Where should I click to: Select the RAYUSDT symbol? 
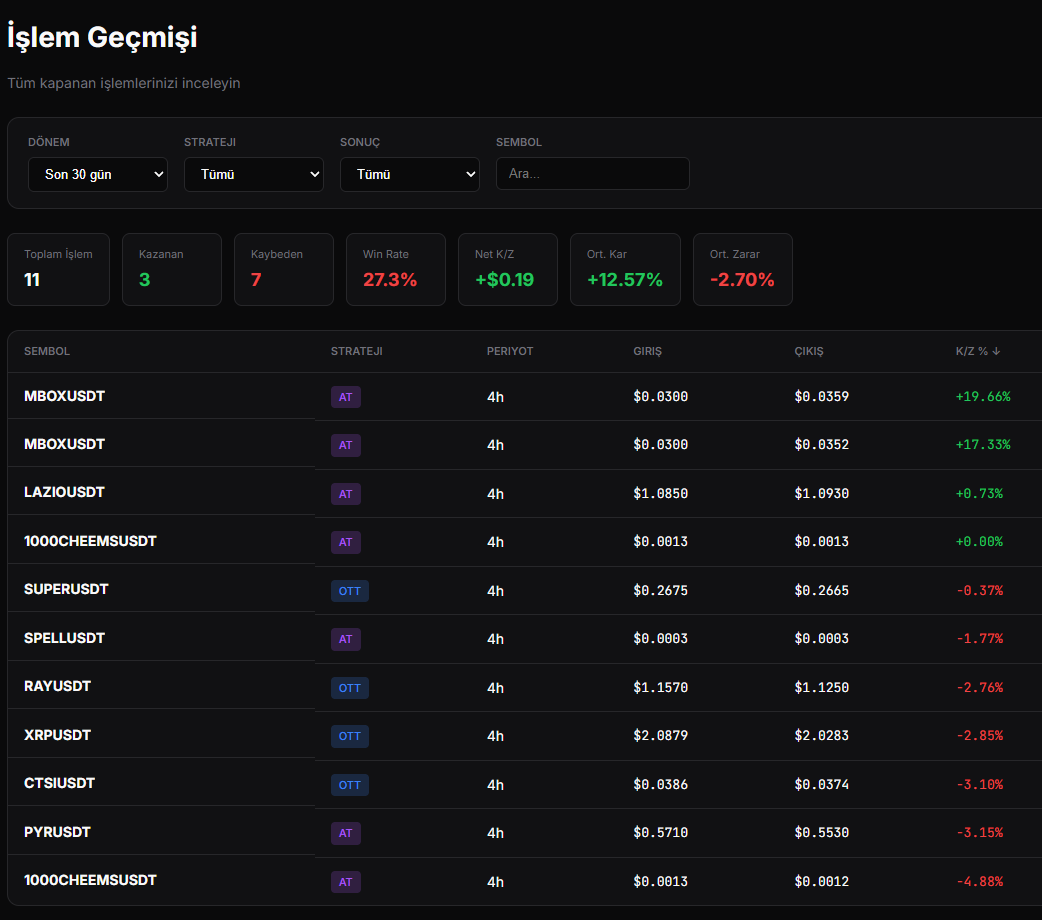pyautogui.click(x=57, y=686)
